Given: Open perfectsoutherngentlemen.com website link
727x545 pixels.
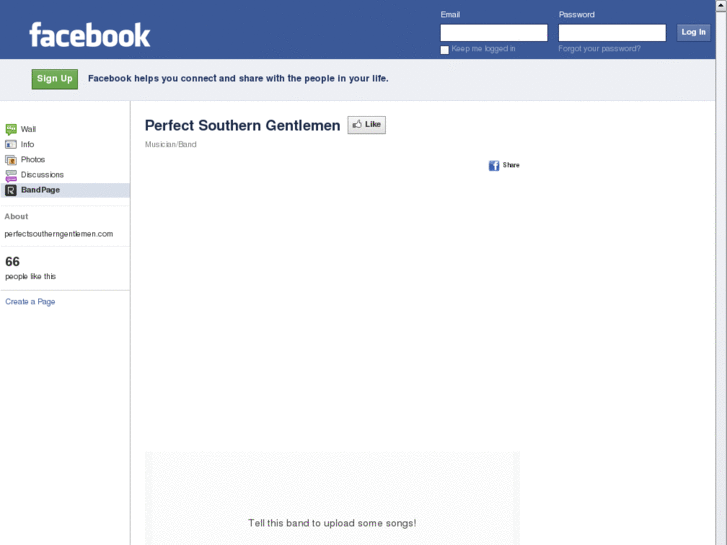Looking at the screenshot, I should (59, 234).
